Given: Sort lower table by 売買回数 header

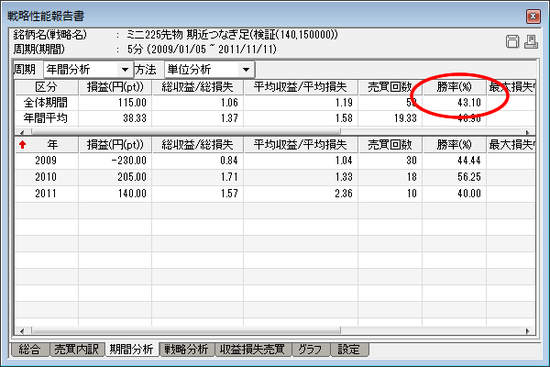Looking at the screenshot, I should pyautogui.click(x=390, y=145).
